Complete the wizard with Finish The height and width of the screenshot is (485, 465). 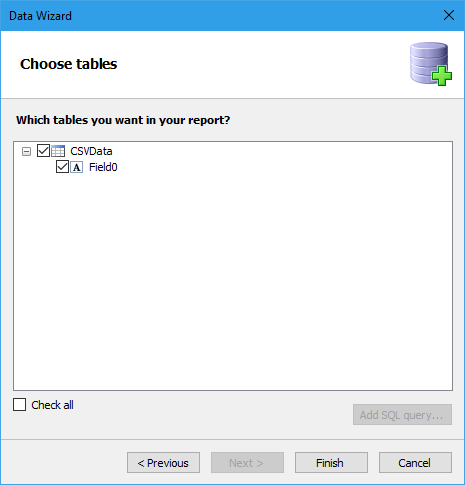click(x=331, y=463)
